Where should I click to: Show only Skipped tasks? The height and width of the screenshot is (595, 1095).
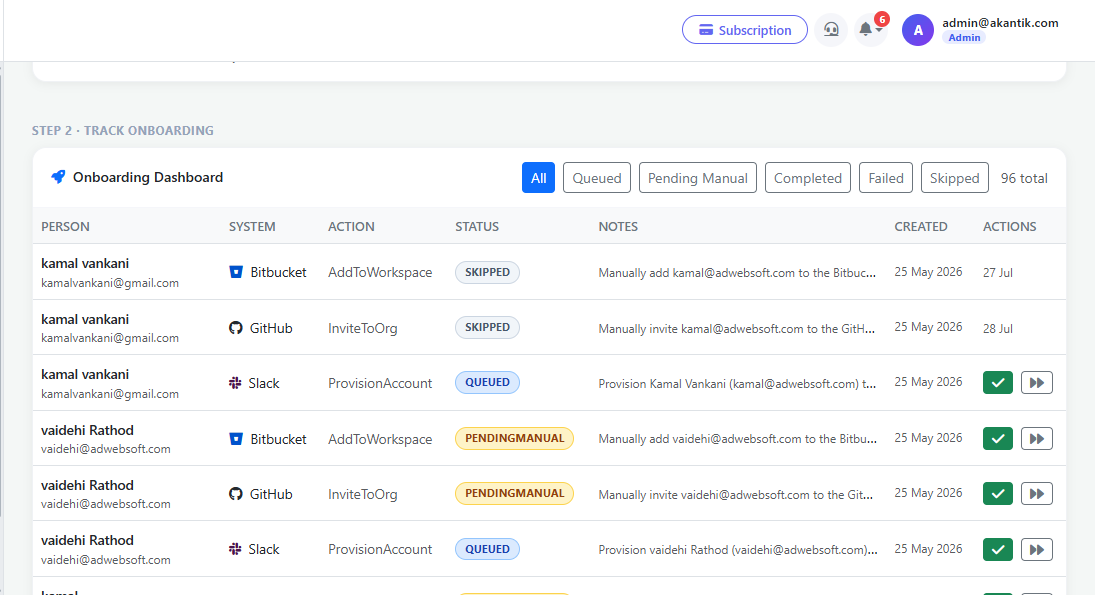click(x=954, y=178)
